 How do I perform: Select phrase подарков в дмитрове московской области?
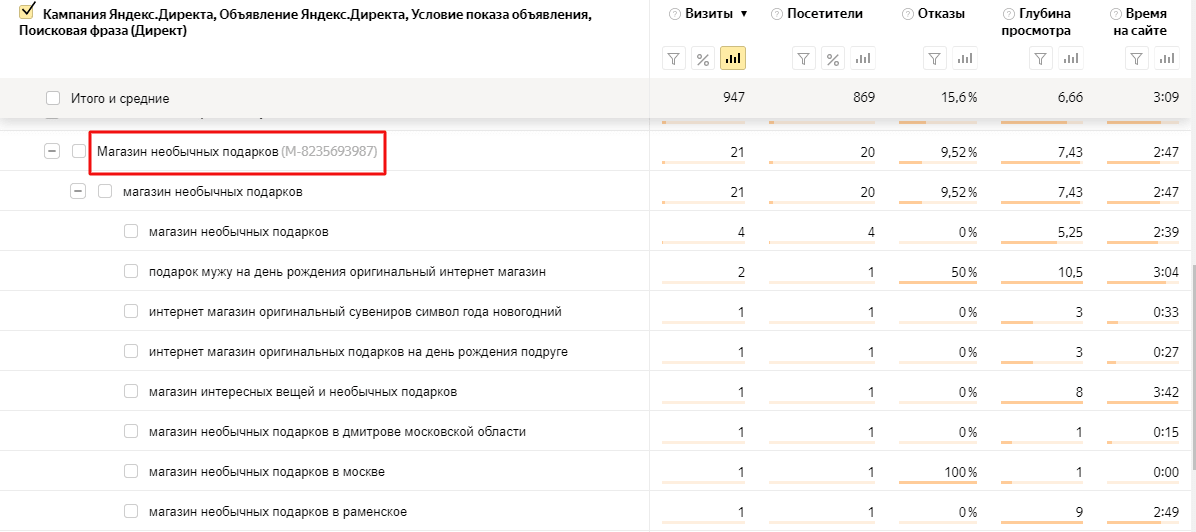click(x=337, y=432)
